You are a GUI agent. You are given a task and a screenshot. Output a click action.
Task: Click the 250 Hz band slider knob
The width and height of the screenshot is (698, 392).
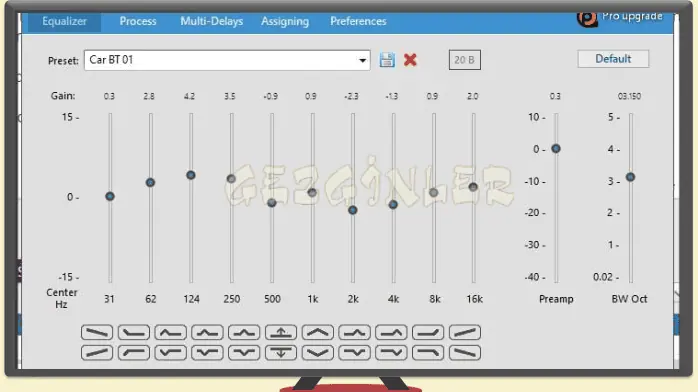pos(231,178)
